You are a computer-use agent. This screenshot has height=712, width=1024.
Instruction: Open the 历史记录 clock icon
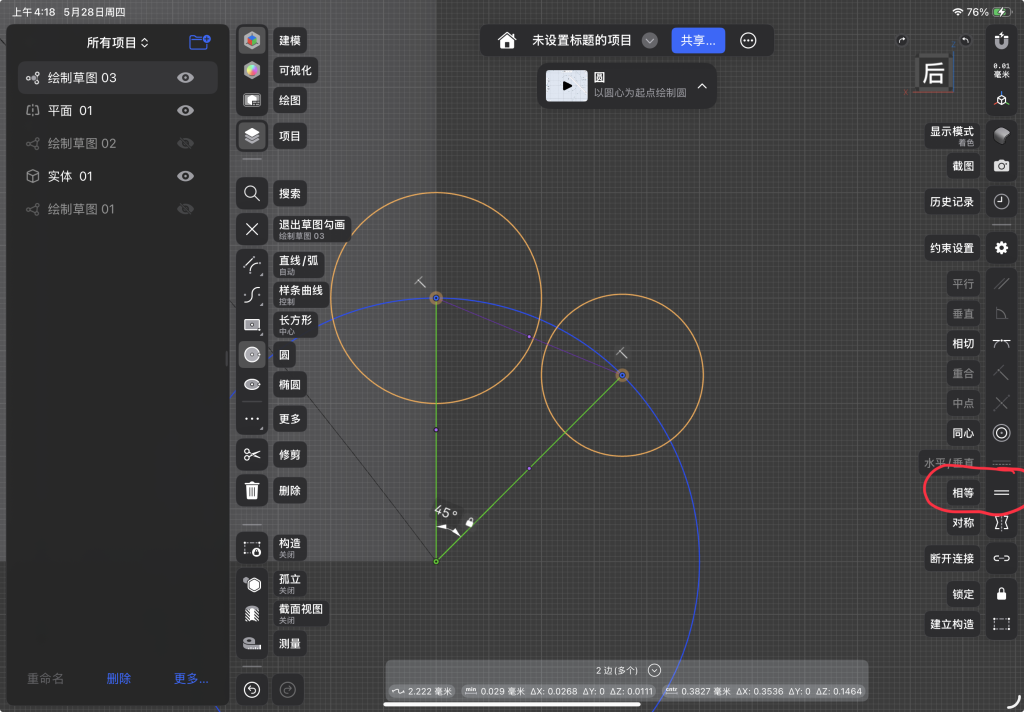(1001, 202)
